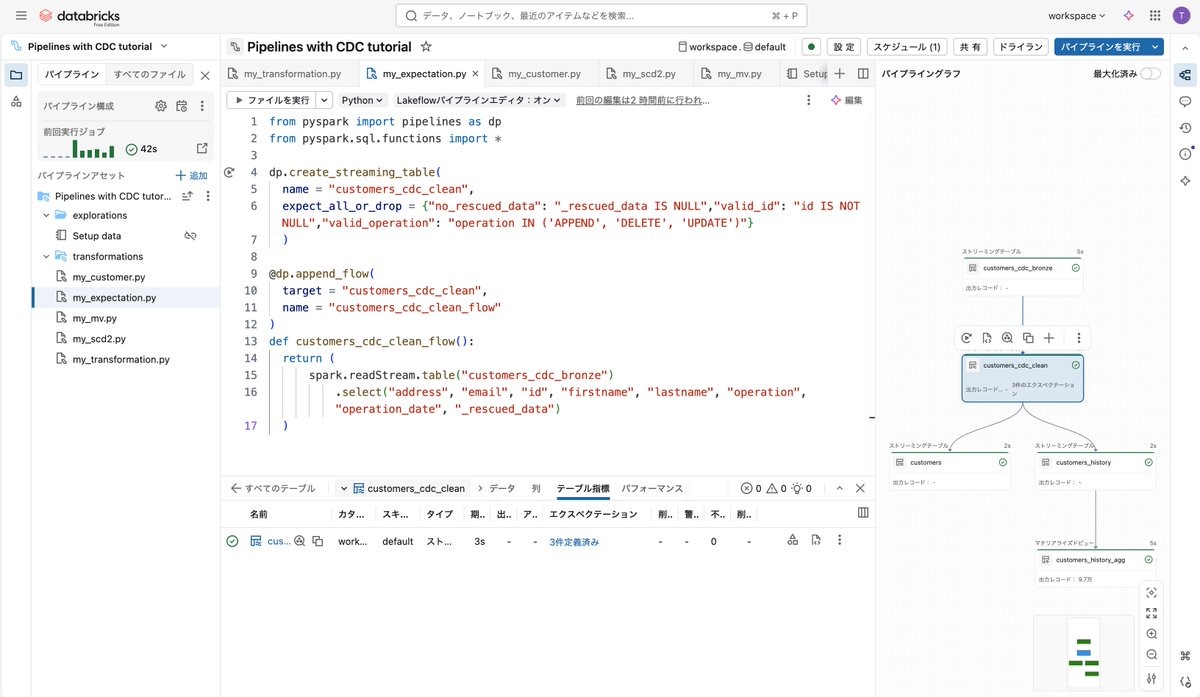Add a new editor tab with plus
This screenshot has height=697, width=1200.
840,74
